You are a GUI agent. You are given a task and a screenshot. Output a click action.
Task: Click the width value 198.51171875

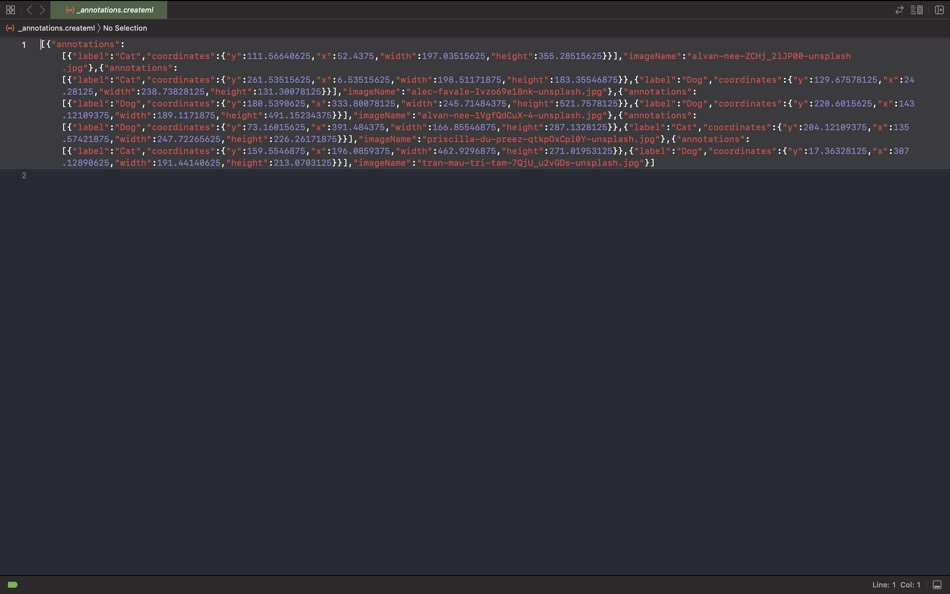[470, 80]
